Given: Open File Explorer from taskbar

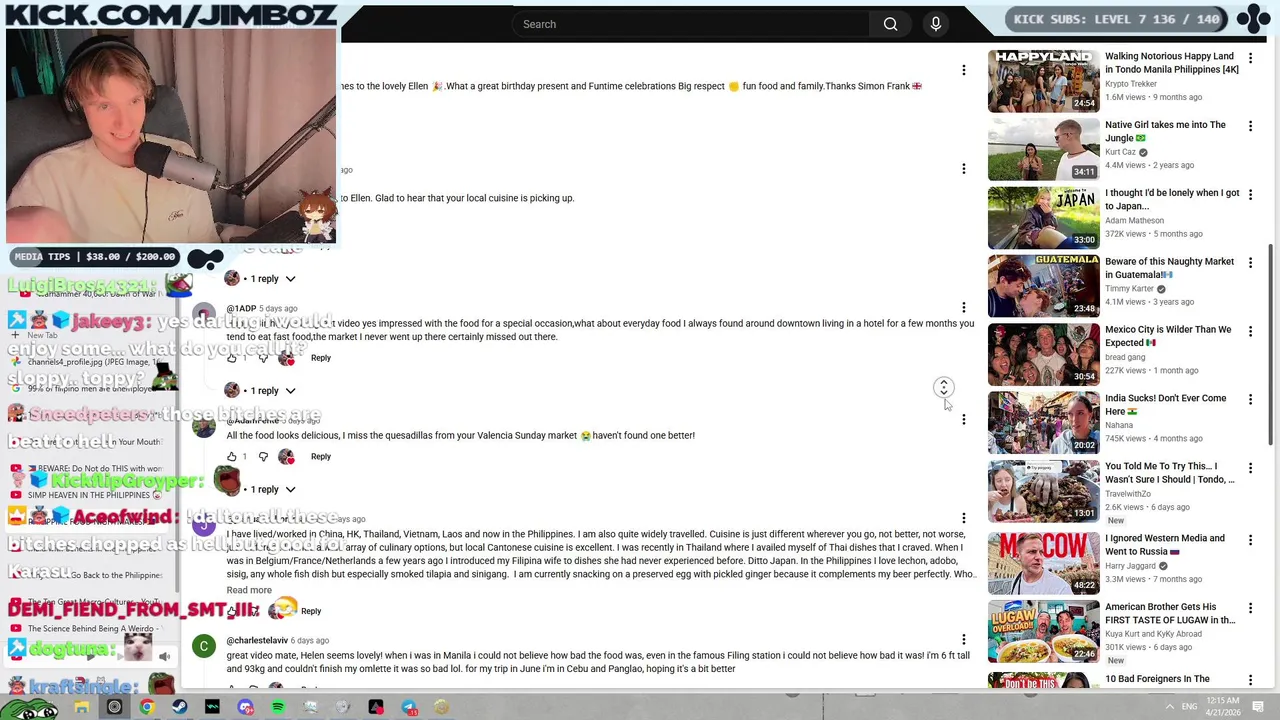Looking at the screenshot, I should (x=82, y=708).
